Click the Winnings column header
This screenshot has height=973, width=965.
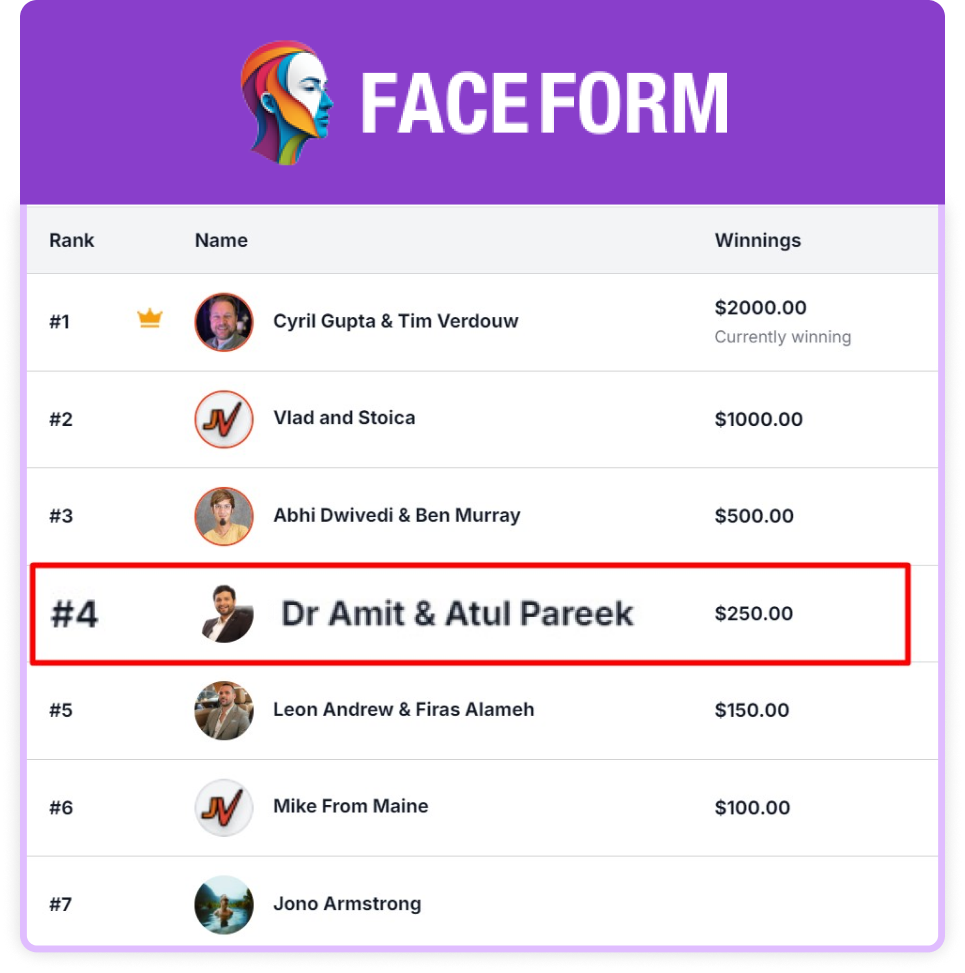757,240
